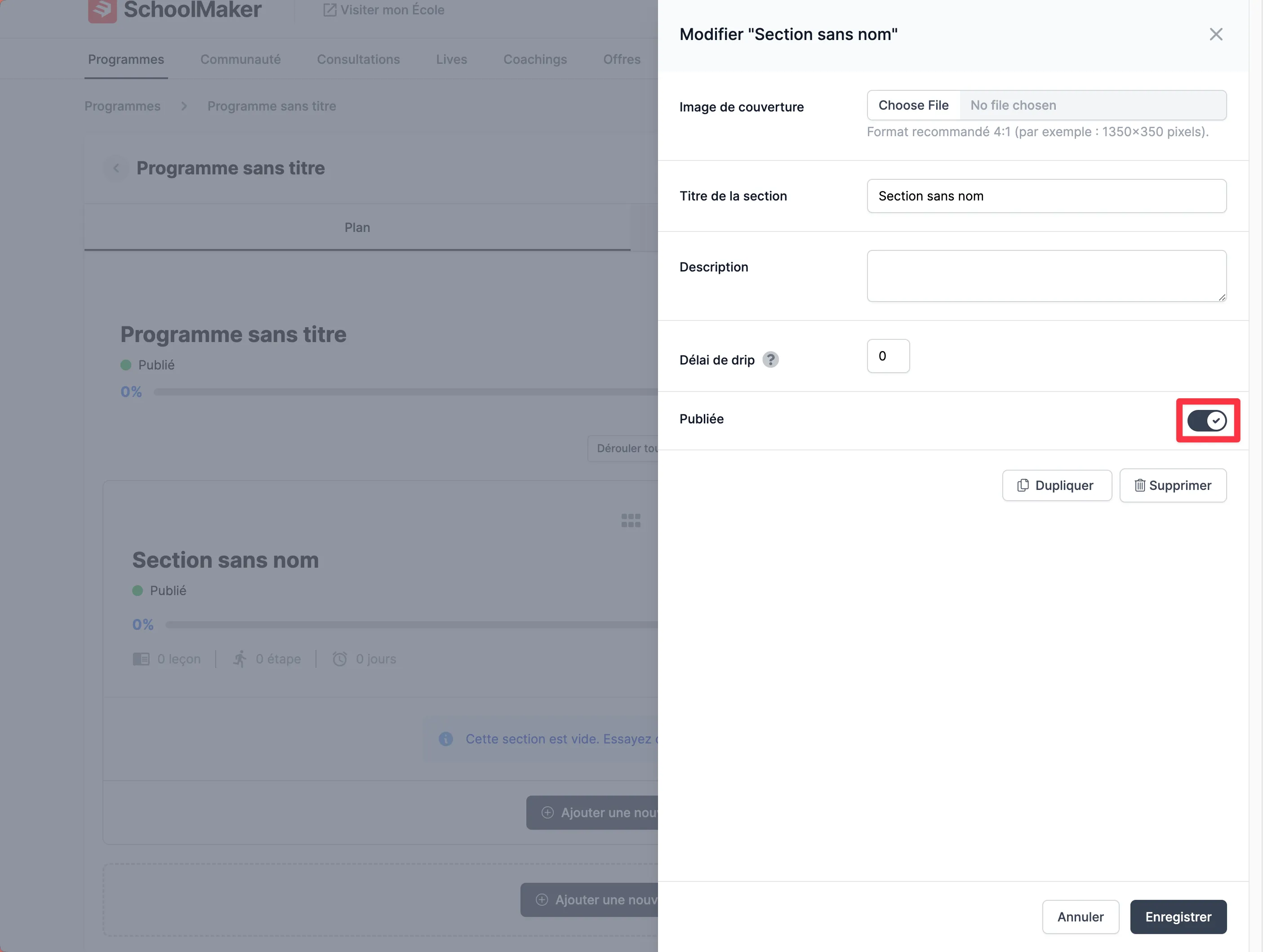Click Choose File for cover image
1263x952 pixels.
[913, 105]
